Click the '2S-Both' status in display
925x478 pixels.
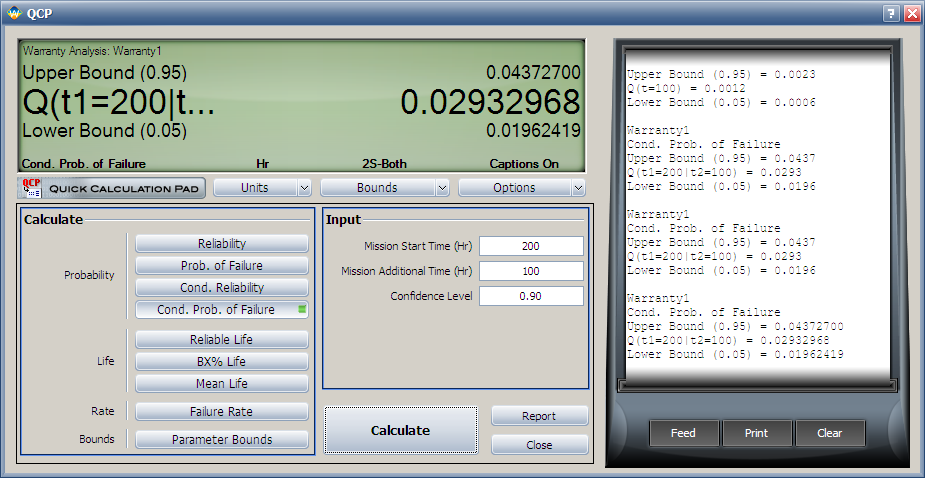click(x=384, y=164)
